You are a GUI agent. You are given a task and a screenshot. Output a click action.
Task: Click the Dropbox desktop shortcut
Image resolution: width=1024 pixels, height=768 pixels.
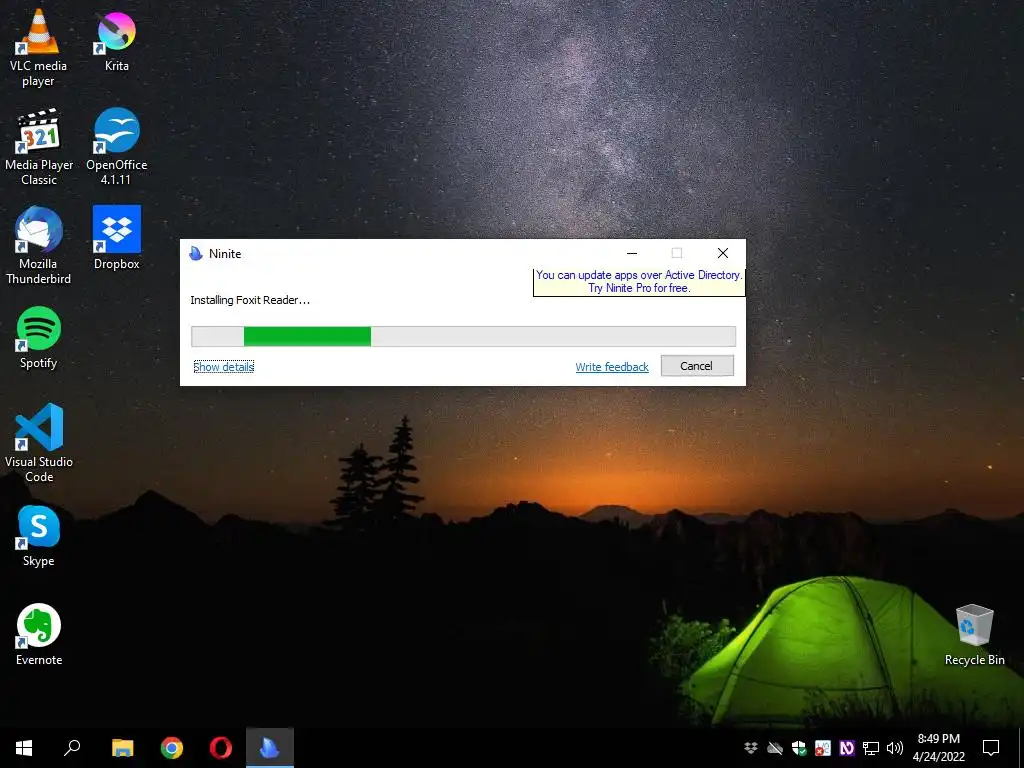[116, 238]
